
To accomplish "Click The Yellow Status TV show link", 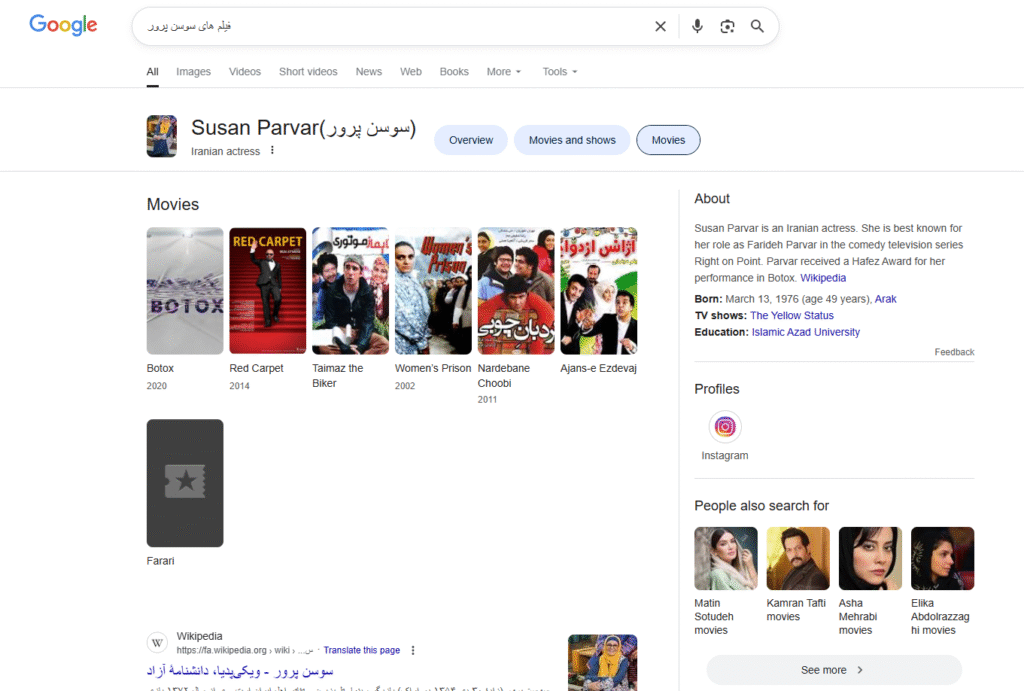I will [x=791, y=315].
